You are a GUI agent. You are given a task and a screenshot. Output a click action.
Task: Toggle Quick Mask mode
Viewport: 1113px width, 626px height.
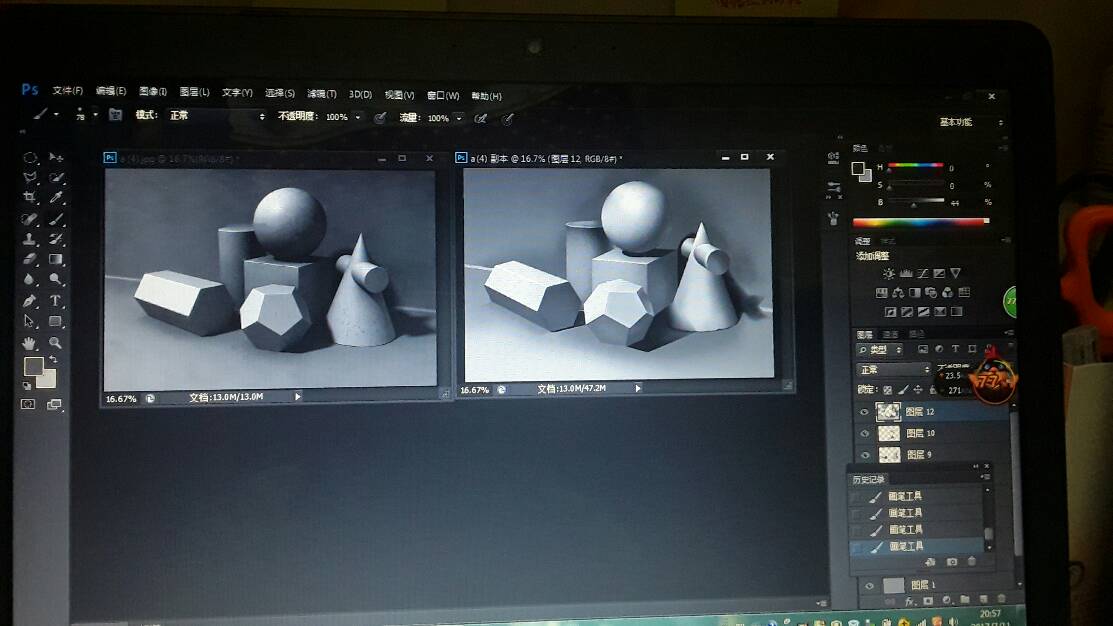coord(28,404)
